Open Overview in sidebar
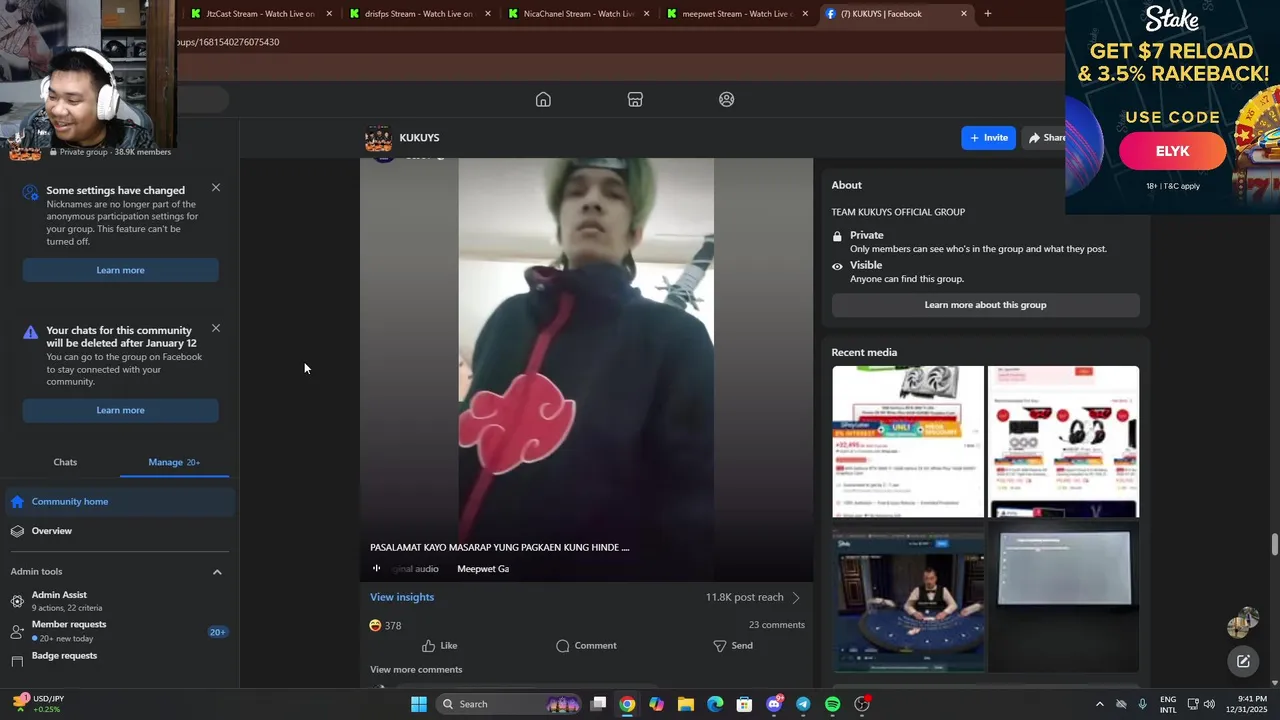 tap(118, 531)
